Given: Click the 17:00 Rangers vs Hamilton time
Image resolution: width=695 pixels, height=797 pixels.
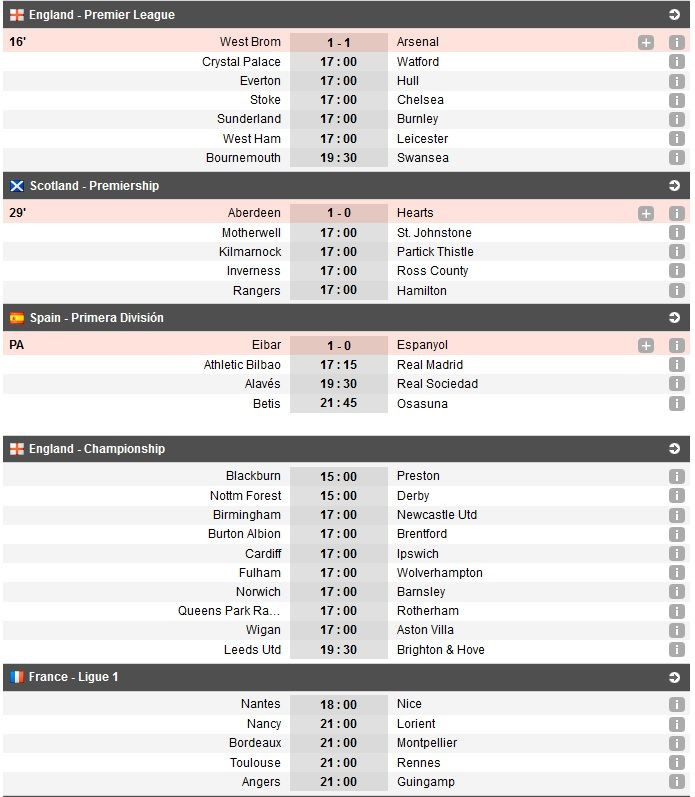Looking at the screenshot, I should click(338, 291).
